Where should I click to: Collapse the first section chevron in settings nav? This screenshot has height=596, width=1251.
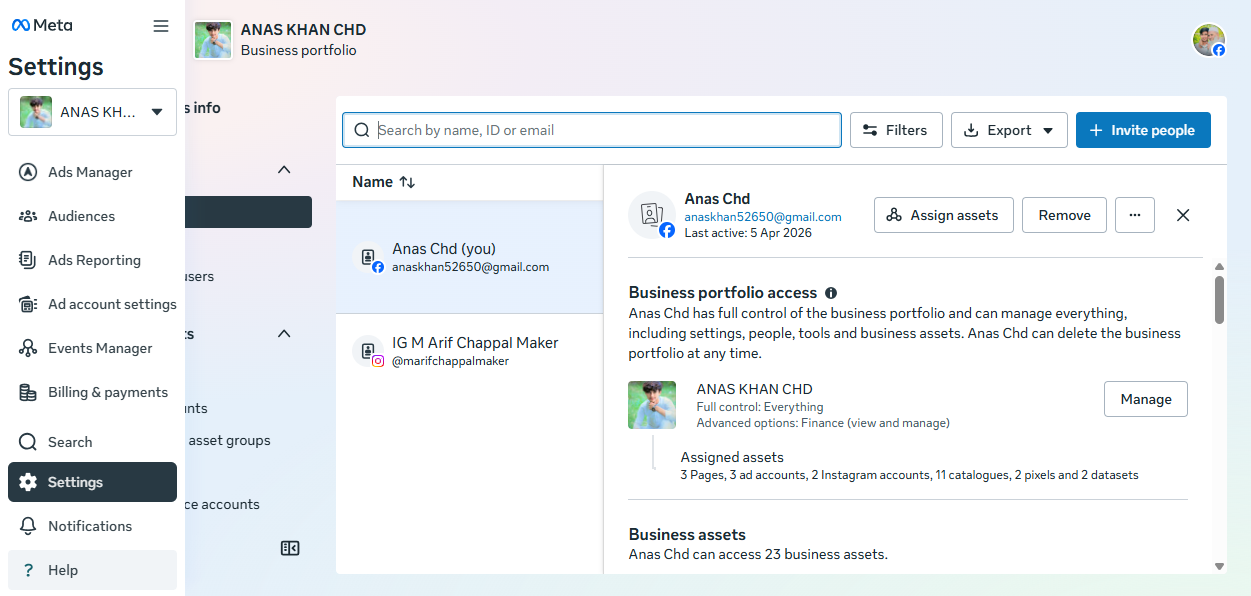pos(284,170)
